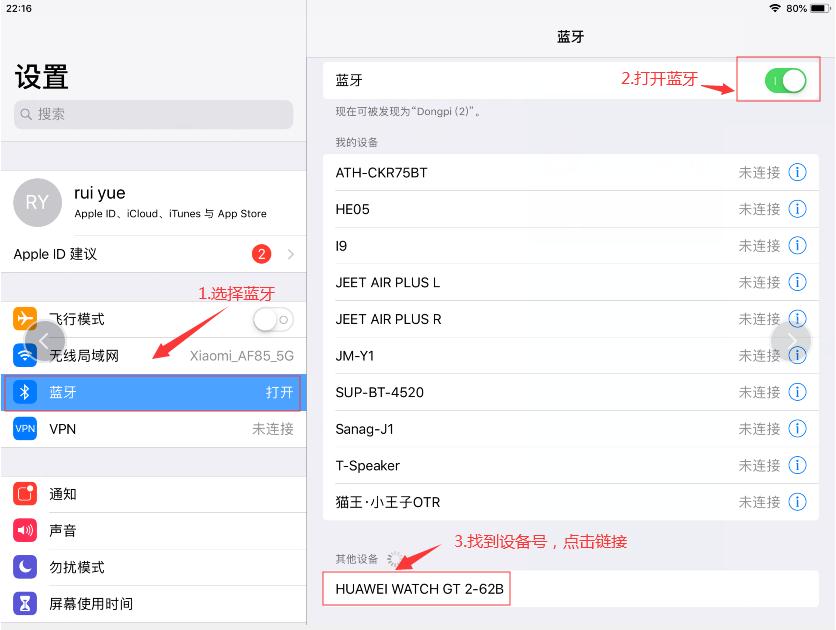The height and width of the screenshot is (630, 836).
Task: Connect to HUAWEI WATCH GT 2-62B
Action: coord(570,588)
